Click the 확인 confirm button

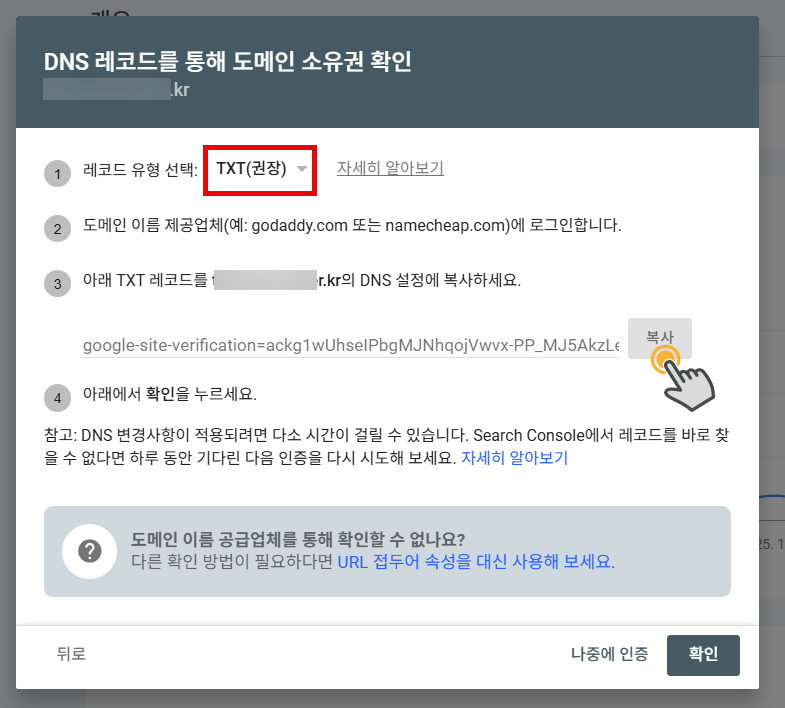click(703, 655)
